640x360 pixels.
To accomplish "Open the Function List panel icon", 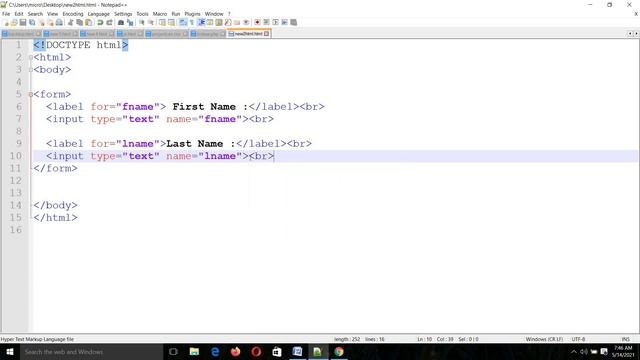I will point(228,22).
